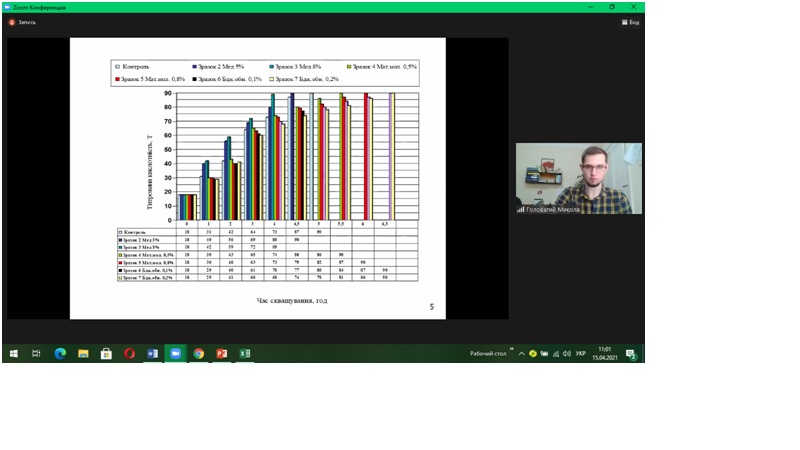Switch to Word in the taskbar
Viewport: 800px width, 450px height.
click(152, 354)
